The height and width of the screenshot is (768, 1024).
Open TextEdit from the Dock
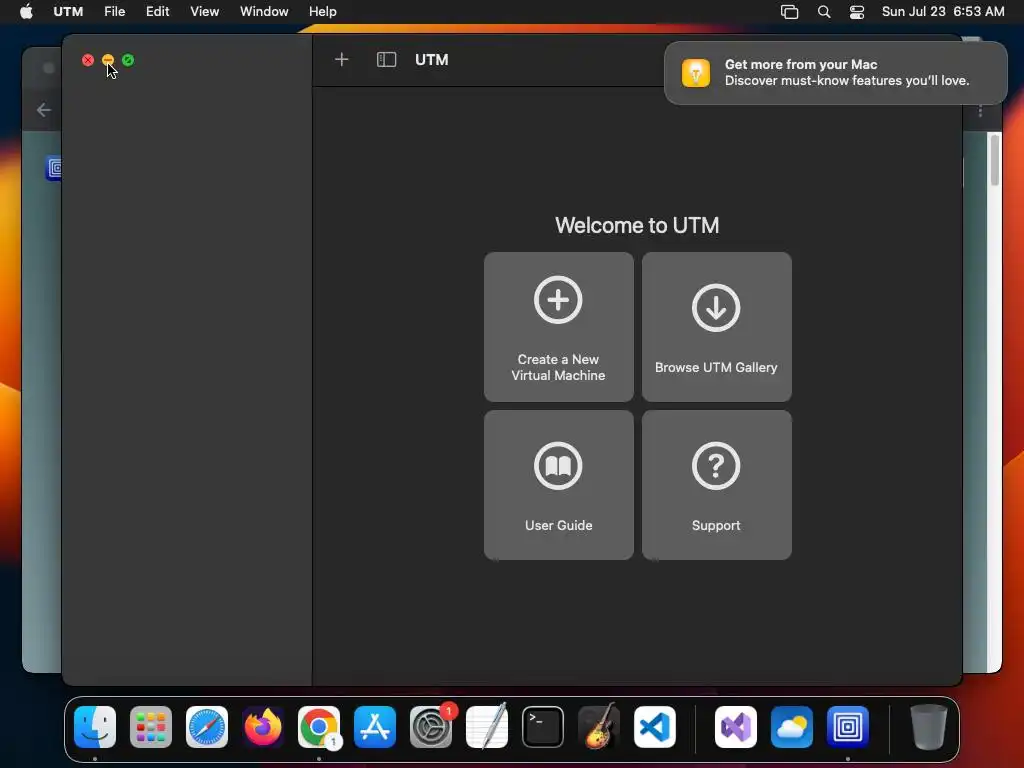[x=487, y=727]
